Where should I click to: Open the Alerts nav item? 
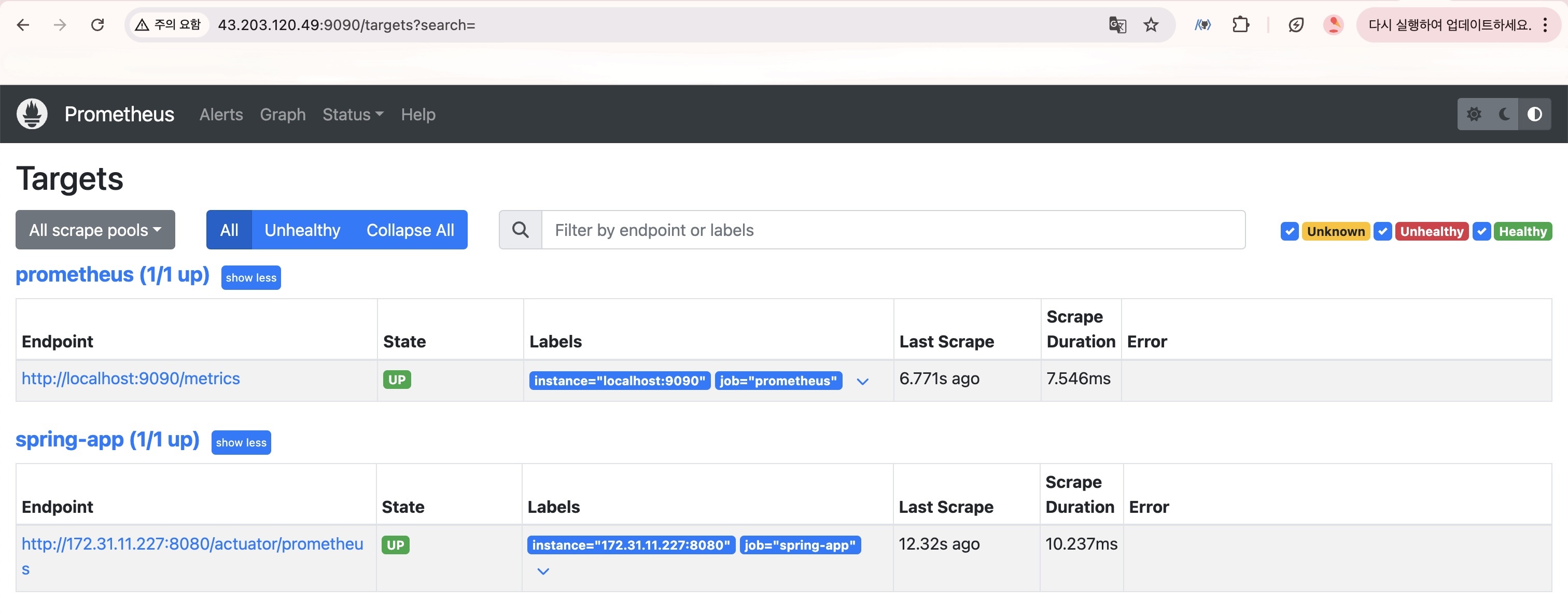(221, 114)
